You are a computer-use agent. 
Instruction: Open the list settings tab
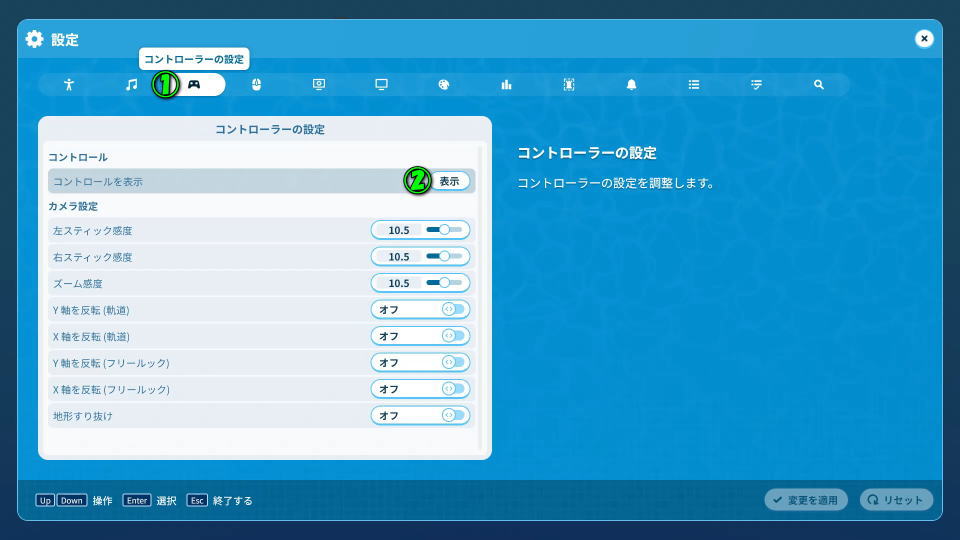point(694,85)
